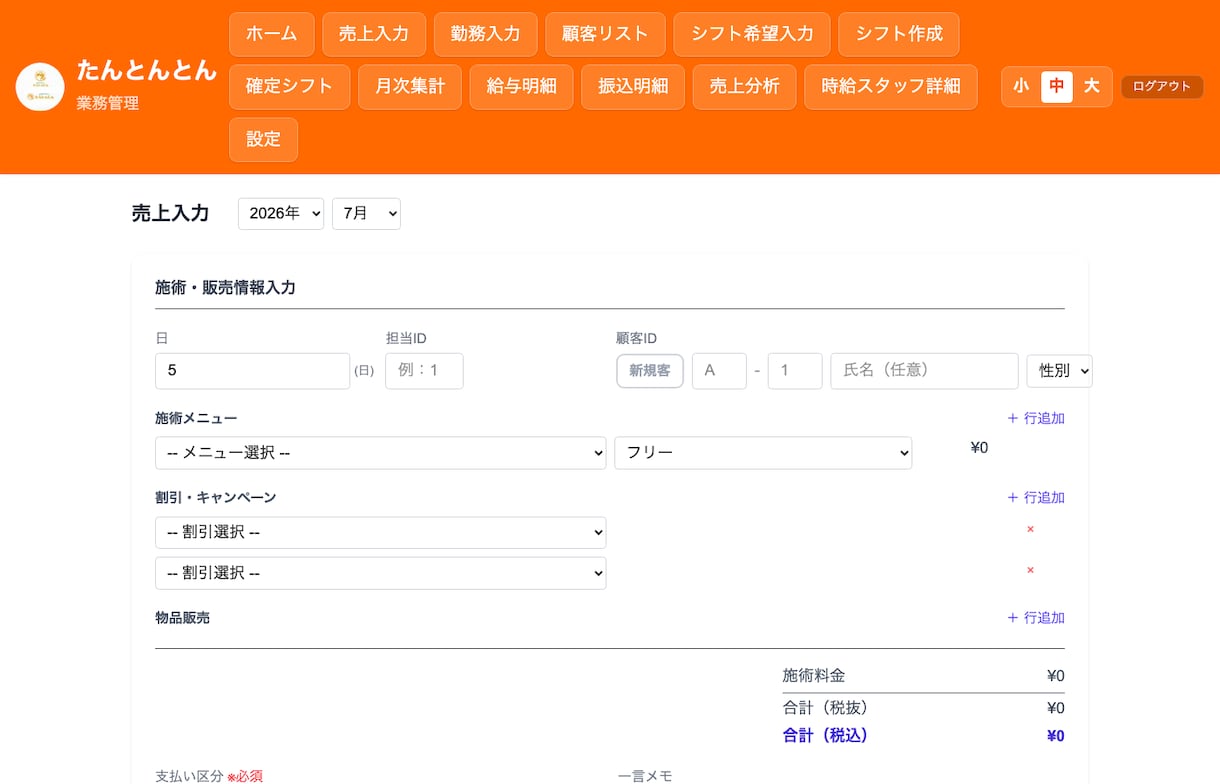The width and height of the screenshot is (1220, 784).
Task: Click the 日 input field showing 5
Action: pos(253,370)
